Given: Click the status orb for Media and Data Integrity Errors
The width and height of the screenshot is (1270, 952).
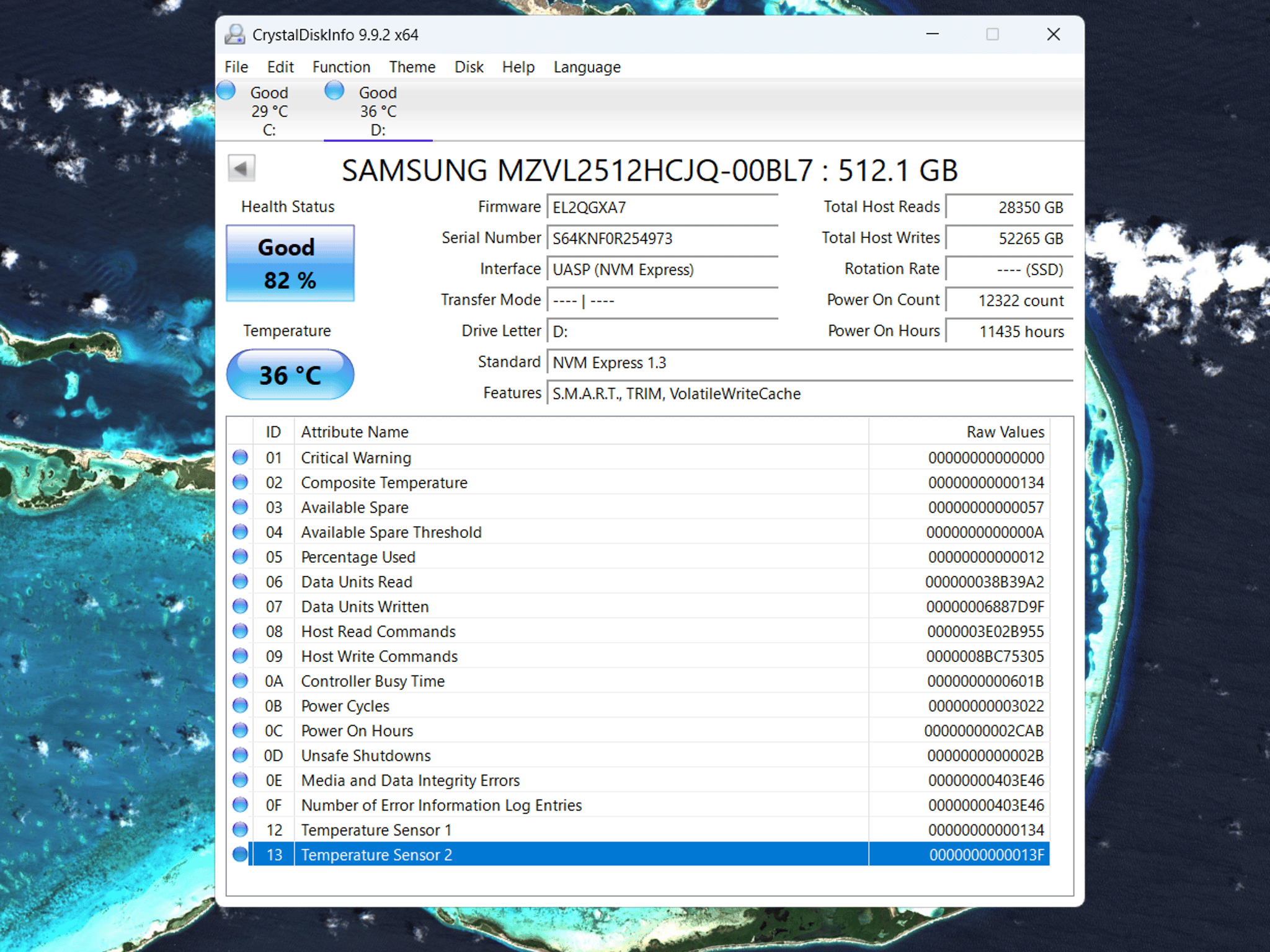Looking at the screenshot, I should 240,780.
